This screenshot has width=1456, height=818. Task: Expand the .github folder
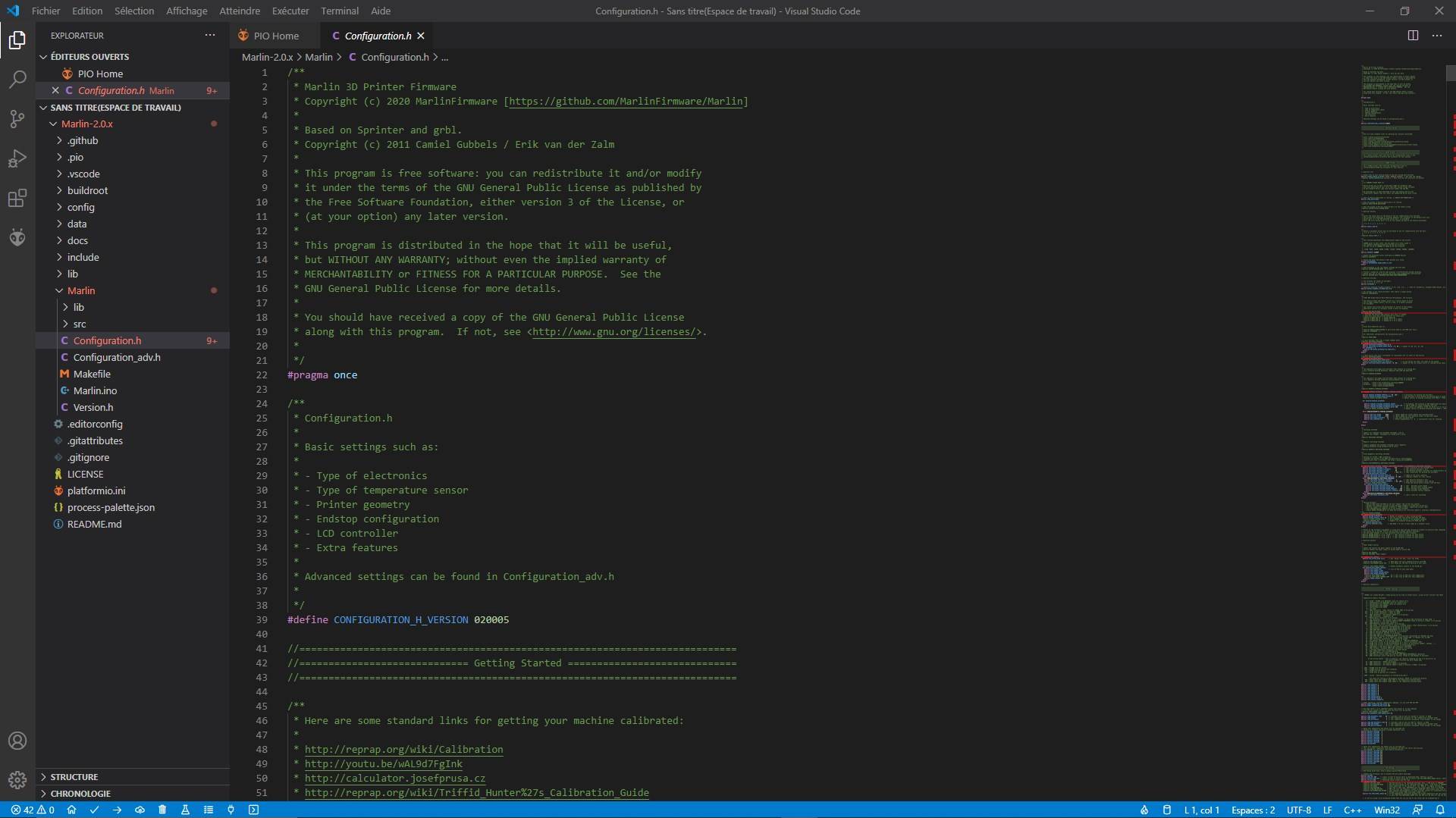click(83, 140)
